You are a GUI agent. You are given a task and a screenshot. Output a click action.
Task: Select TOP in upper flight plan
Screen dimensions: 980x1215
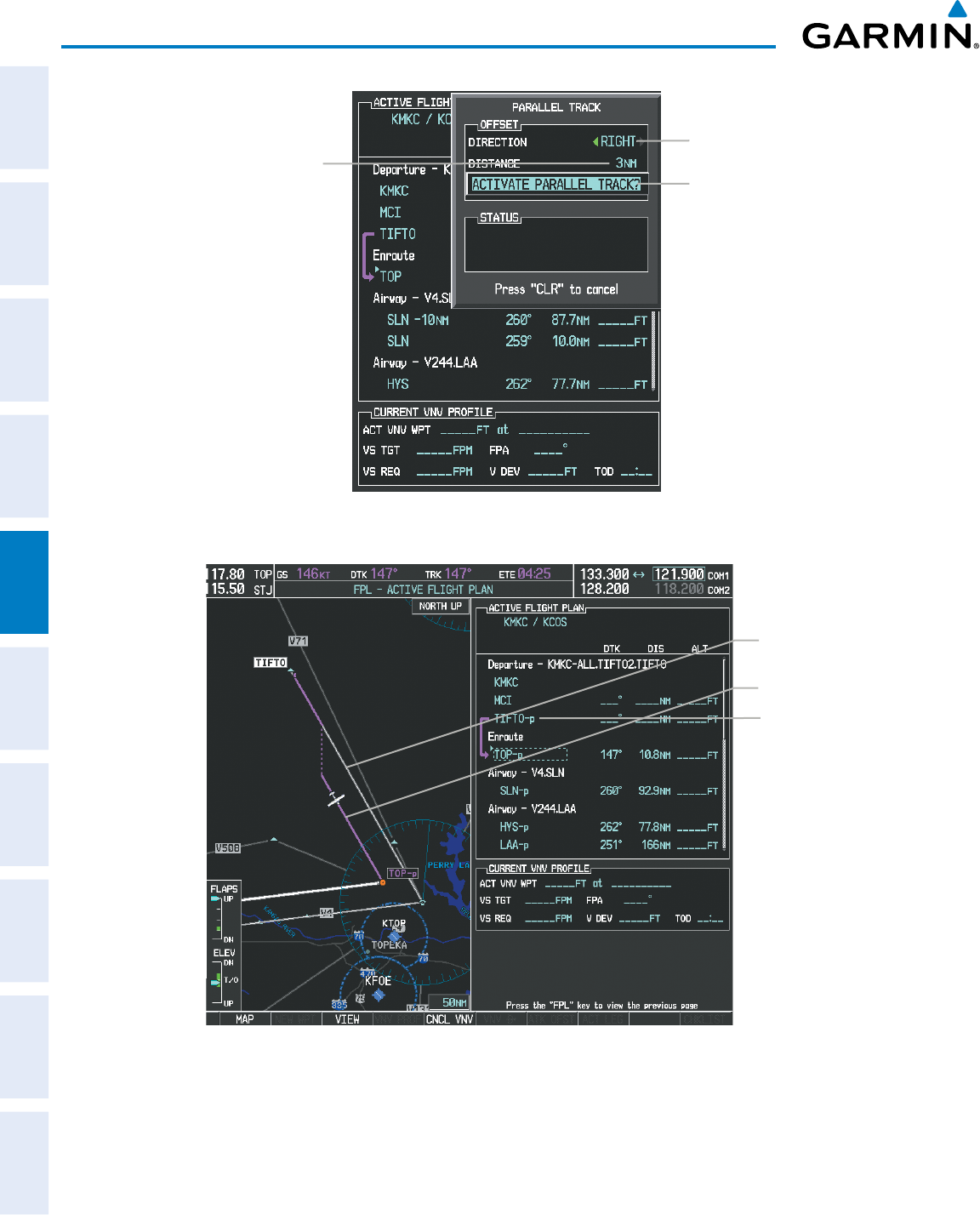390,276
